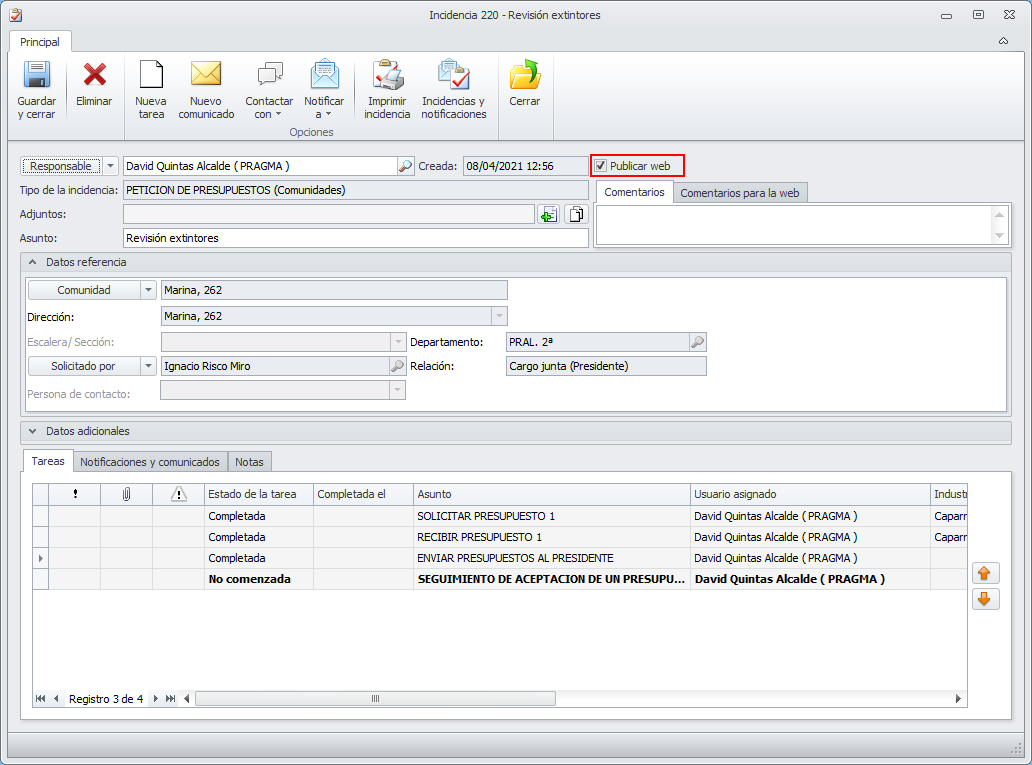Click the Responsable button
This screenshot has height=765, width=1032.
[x=60, y=166]
